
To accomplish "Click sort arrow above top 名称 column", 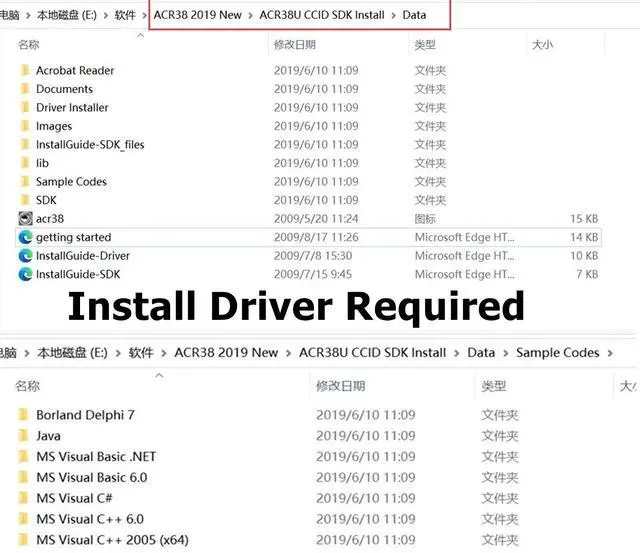I will pos(139,35).
